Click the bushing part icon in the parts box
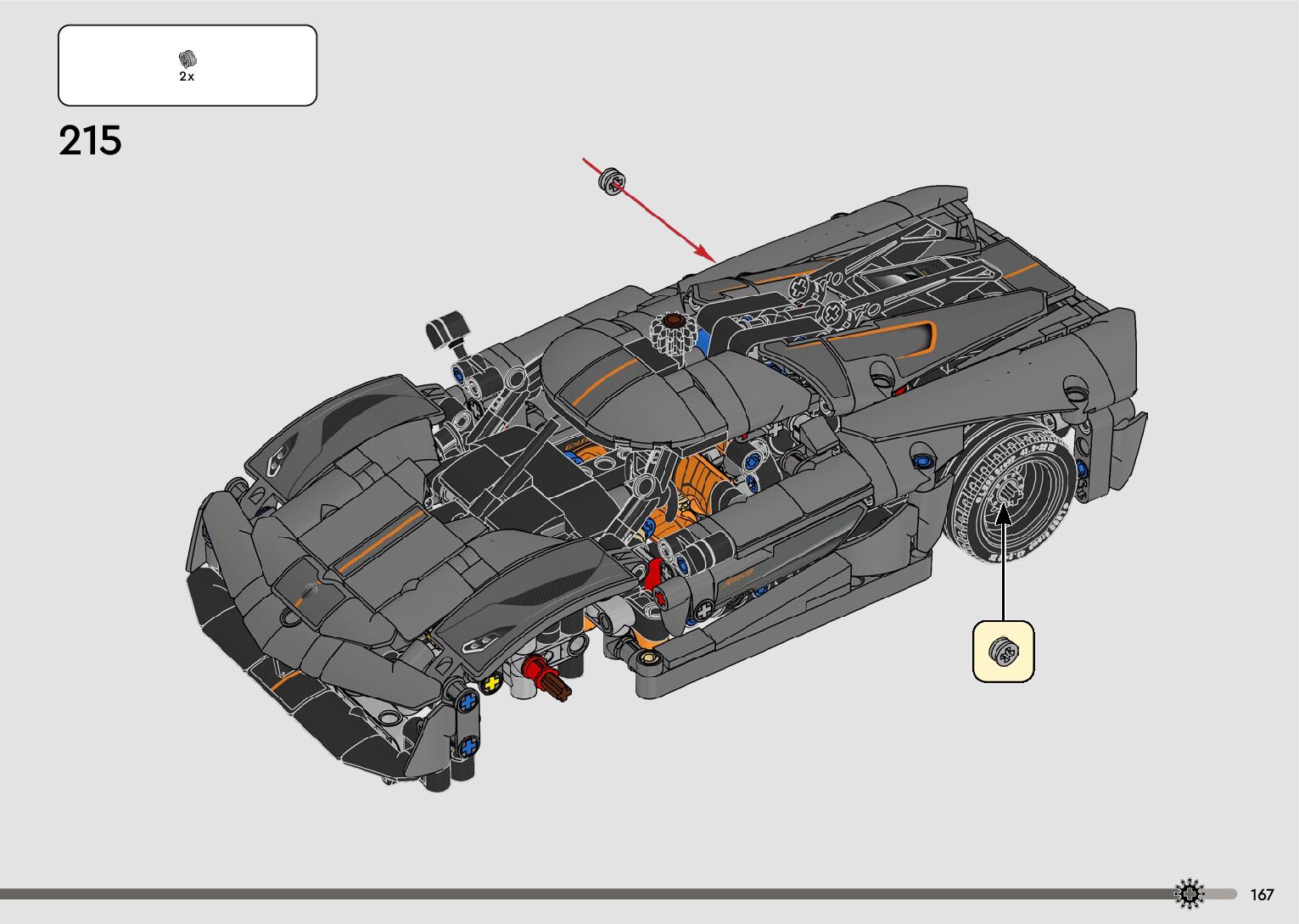Screen dimensions: 1299x924 click(x=187, y=59)
